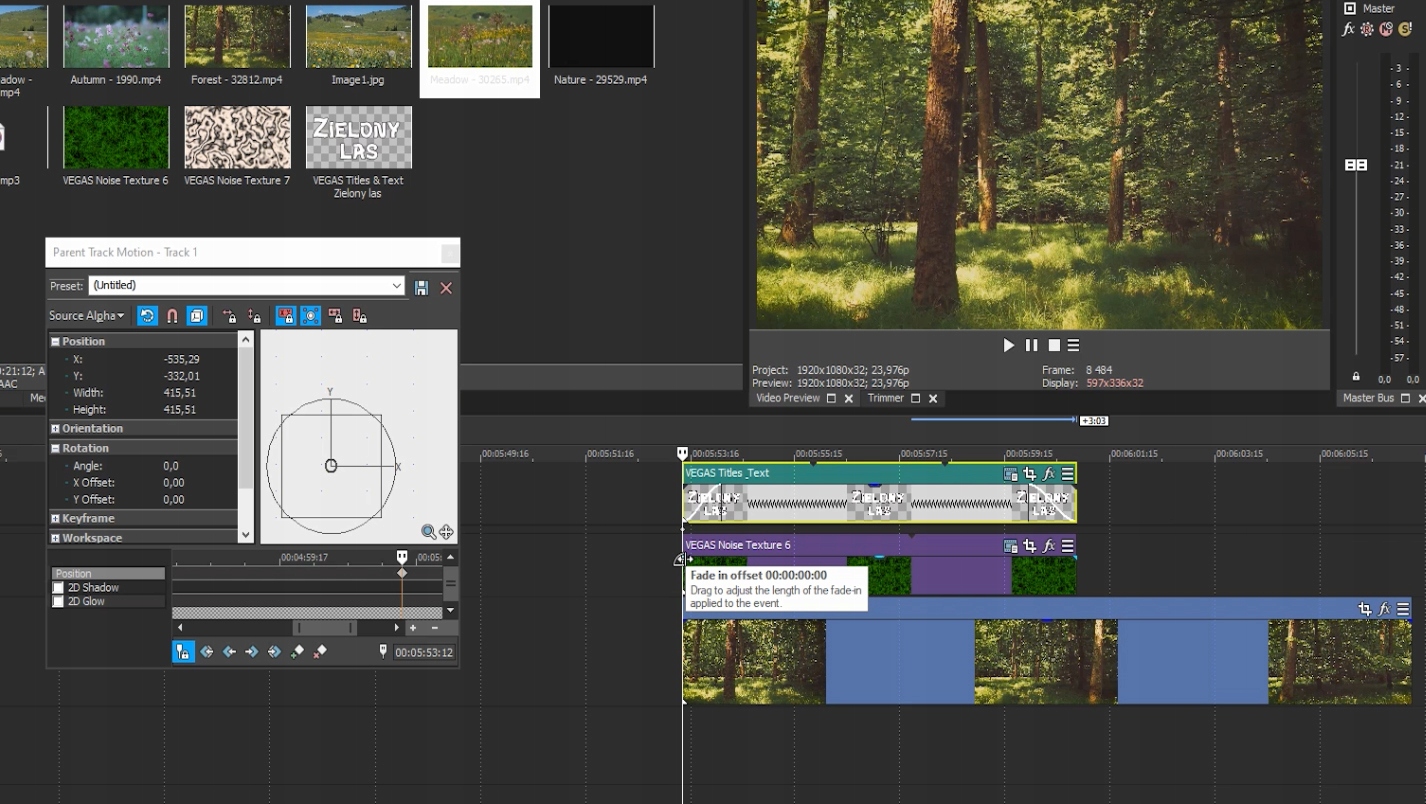Viewport: 1426px width, 804px height.
Task: Open the Source Alpha compositing dropdown
Action: 88,316
